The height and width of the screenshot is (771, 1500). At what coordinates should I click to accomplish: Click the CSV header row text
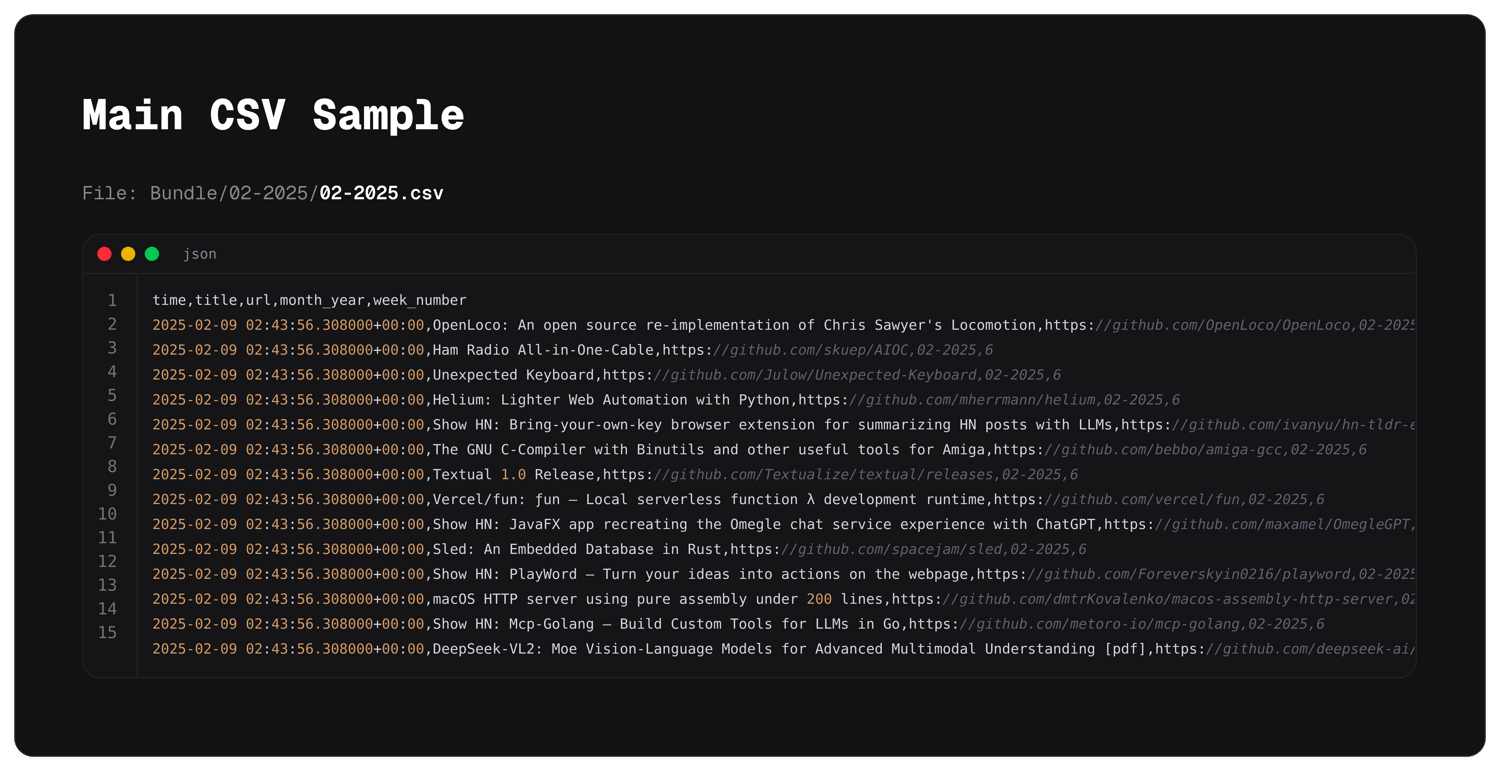click(309, 300)
